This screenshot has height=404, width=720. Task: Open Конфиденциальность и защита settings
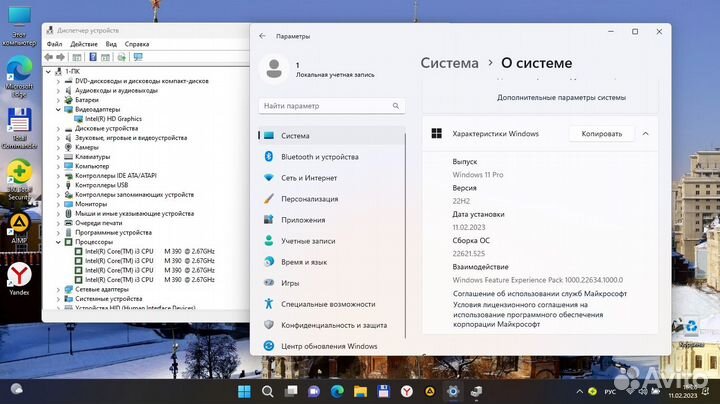331,325
